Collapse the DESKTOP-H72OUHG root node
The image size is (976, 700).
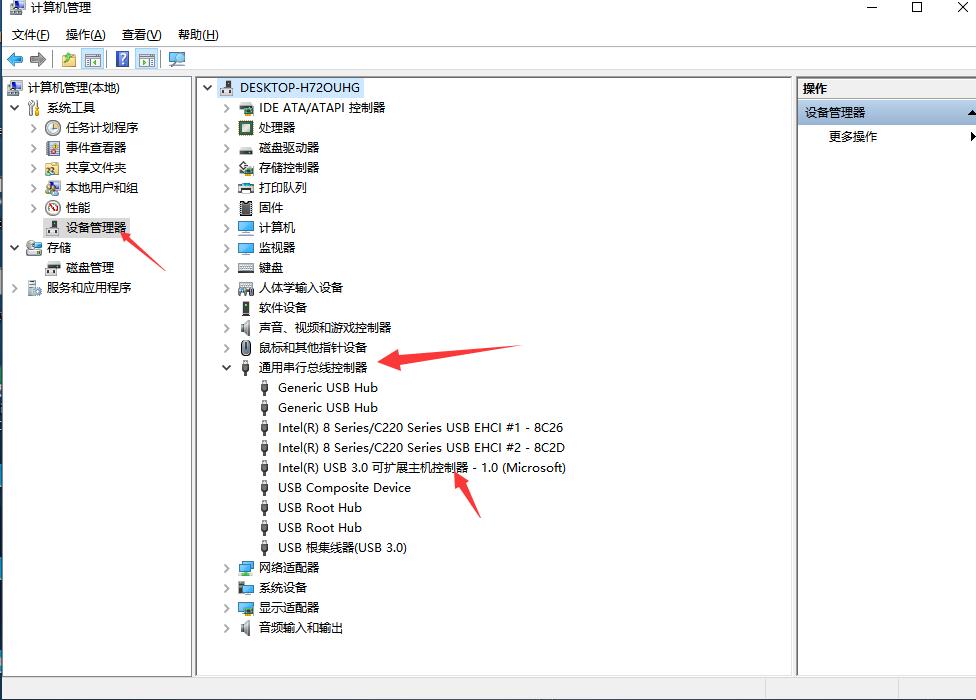pos(208,88)
